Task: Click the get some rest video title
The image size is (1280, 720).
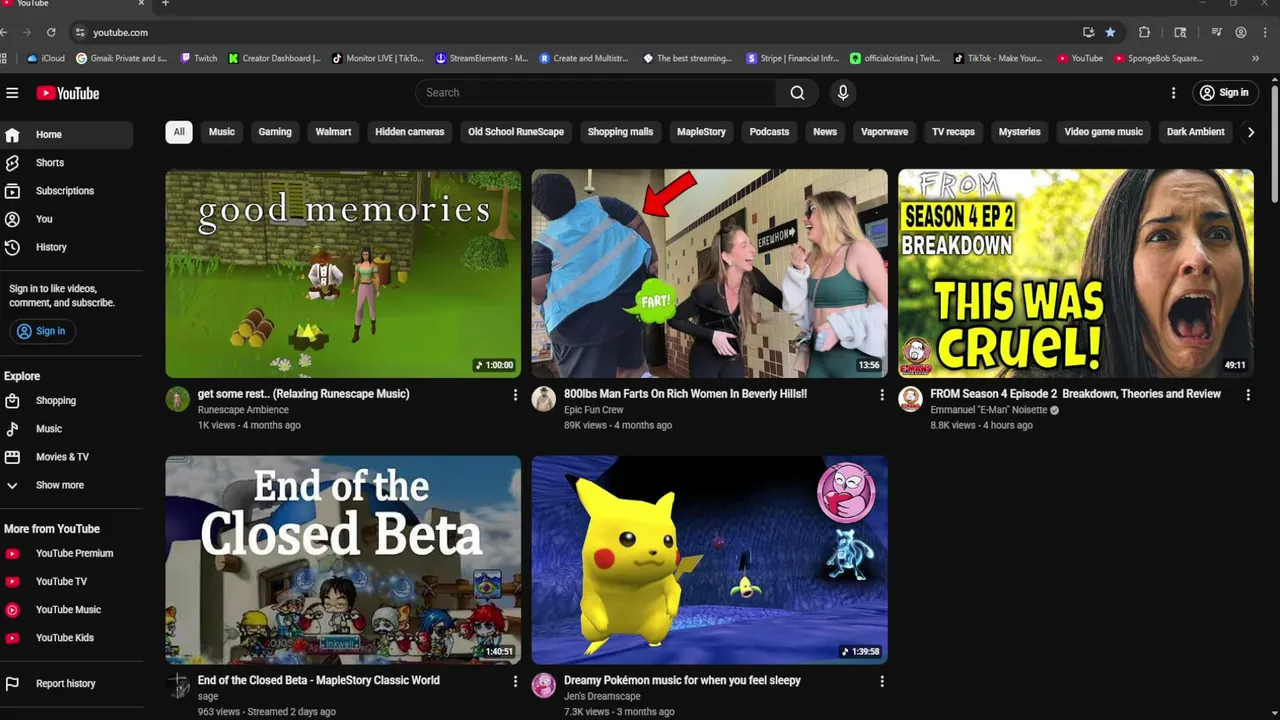Action: coord(303,394)
